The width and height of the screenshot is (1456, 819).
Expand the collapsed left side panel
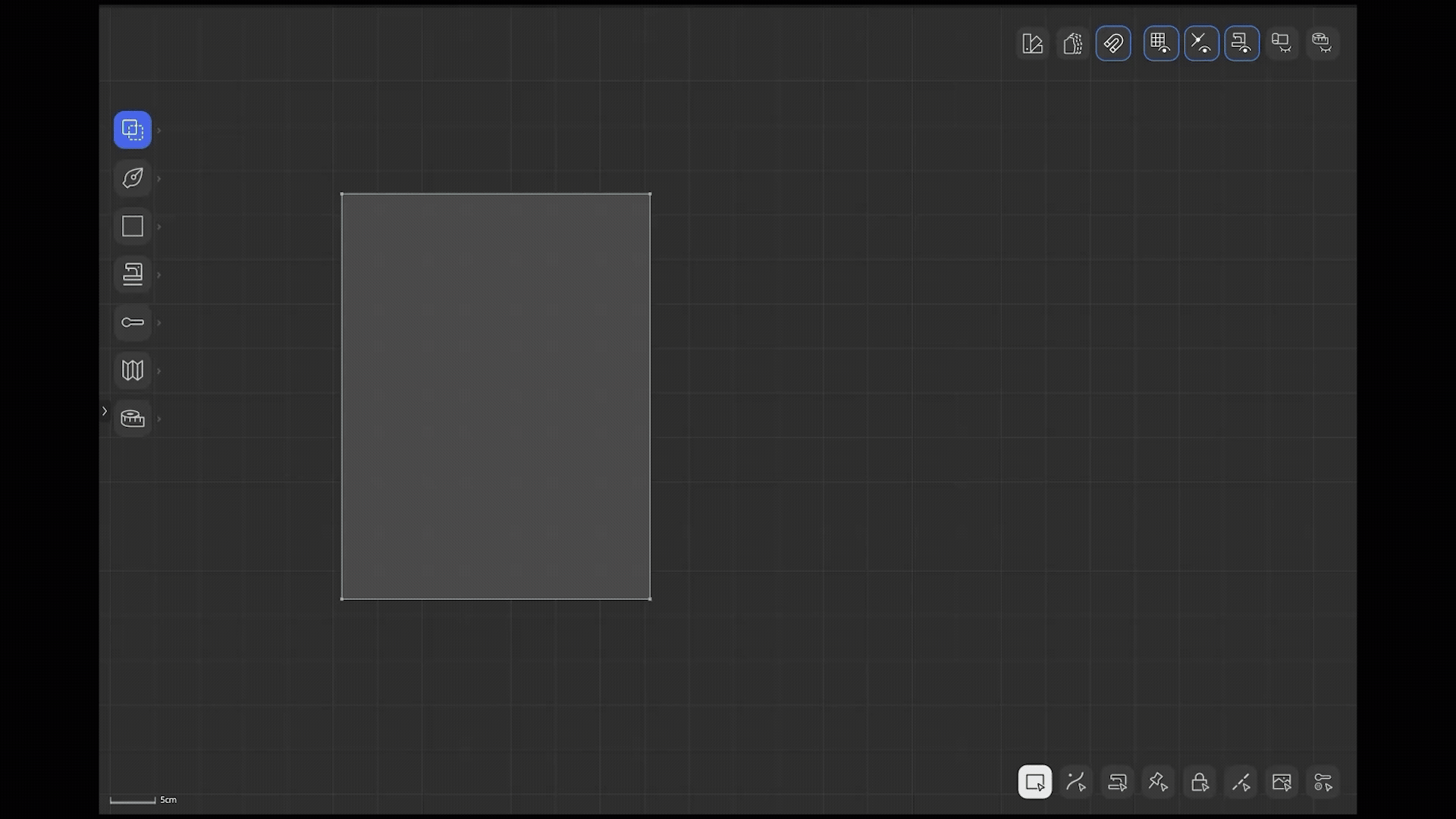click(105, 411)
